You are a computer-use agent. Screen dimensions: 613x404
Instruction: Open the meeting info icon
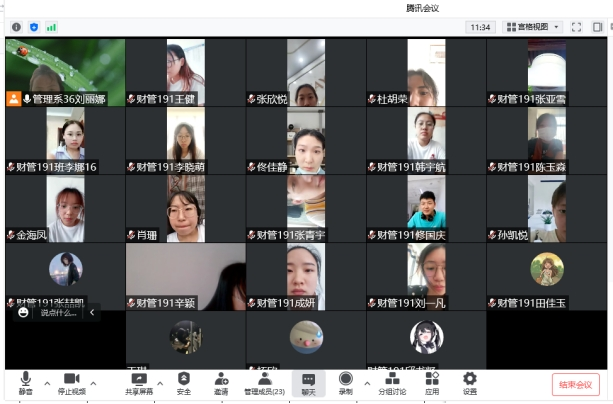(16, 27)
